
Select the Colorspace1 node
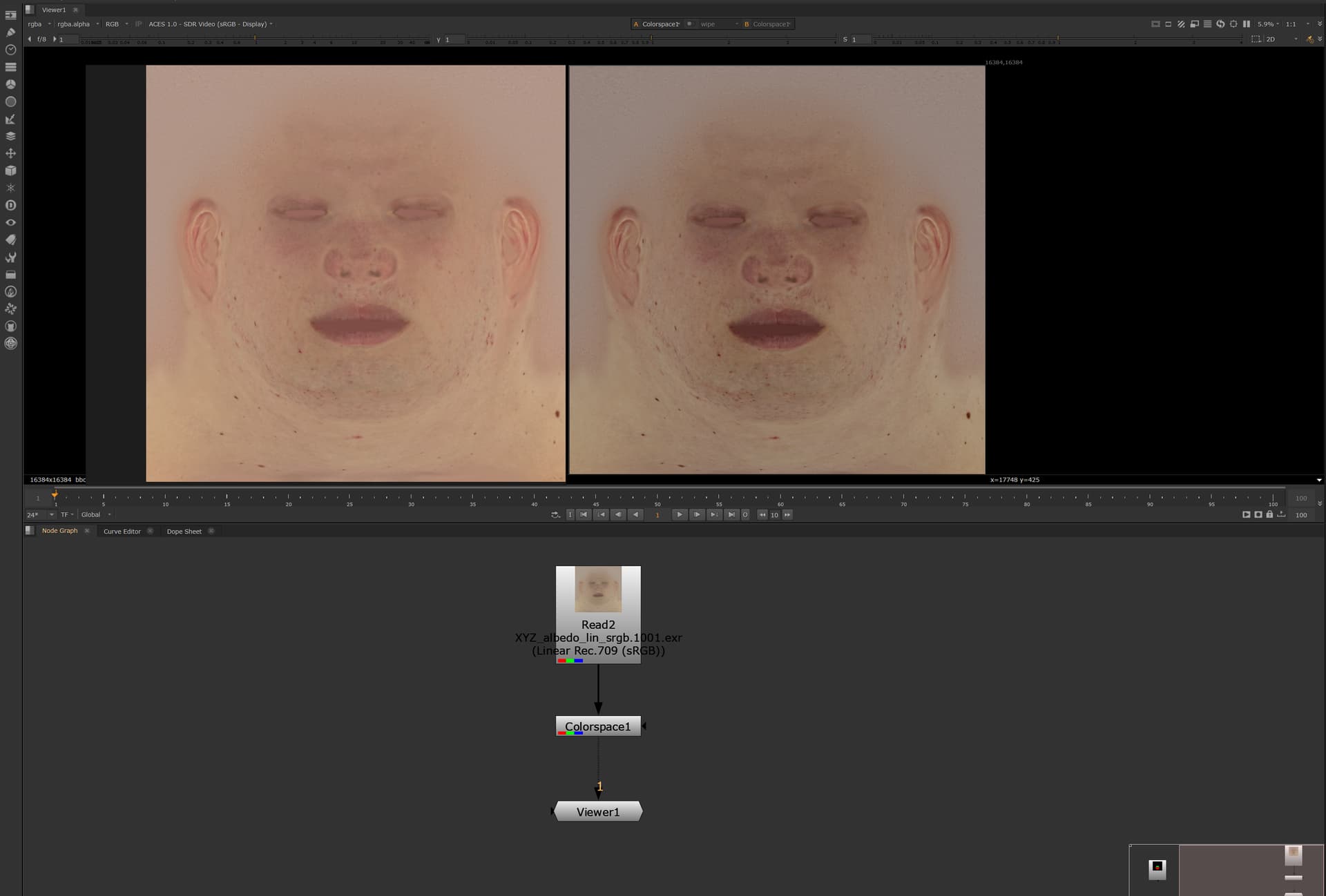[598, 726]
